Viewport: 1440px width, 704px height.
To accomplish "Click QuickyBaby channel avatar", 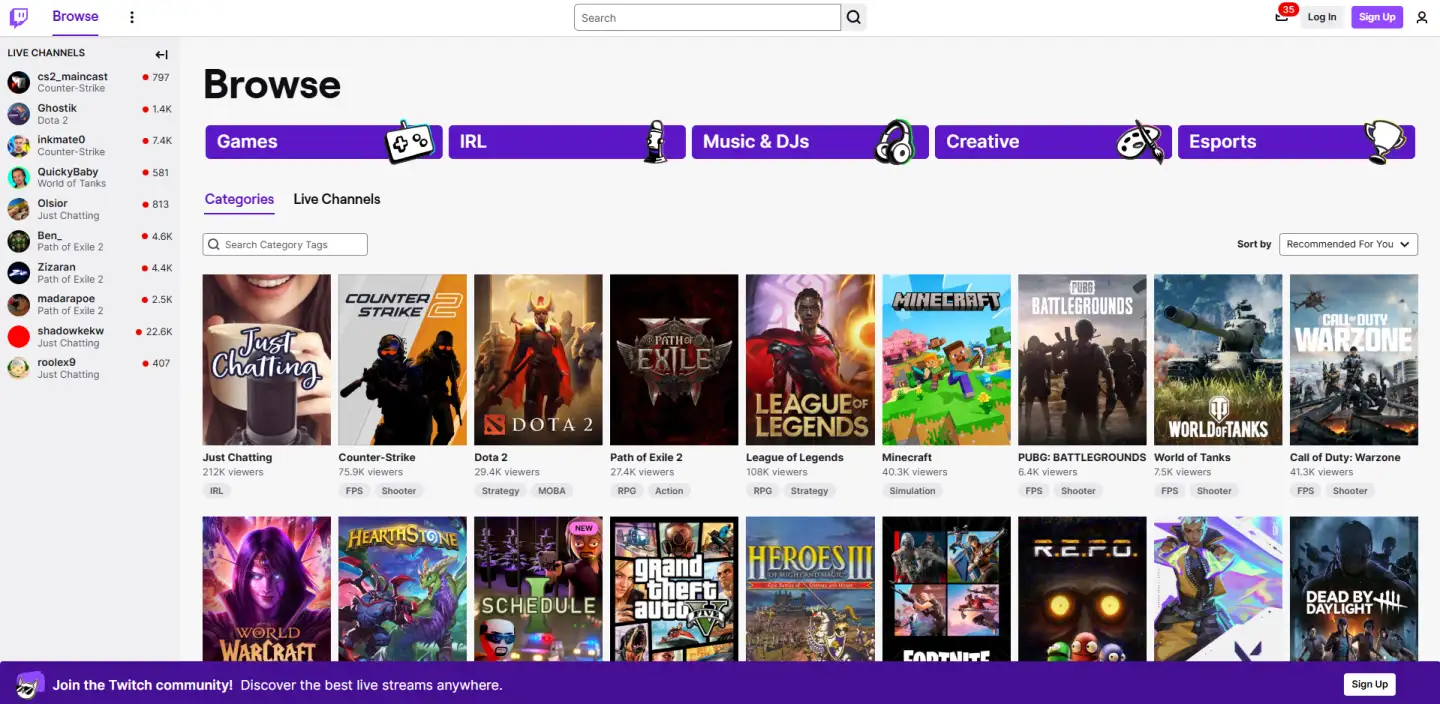I will (x=19, y=178).
